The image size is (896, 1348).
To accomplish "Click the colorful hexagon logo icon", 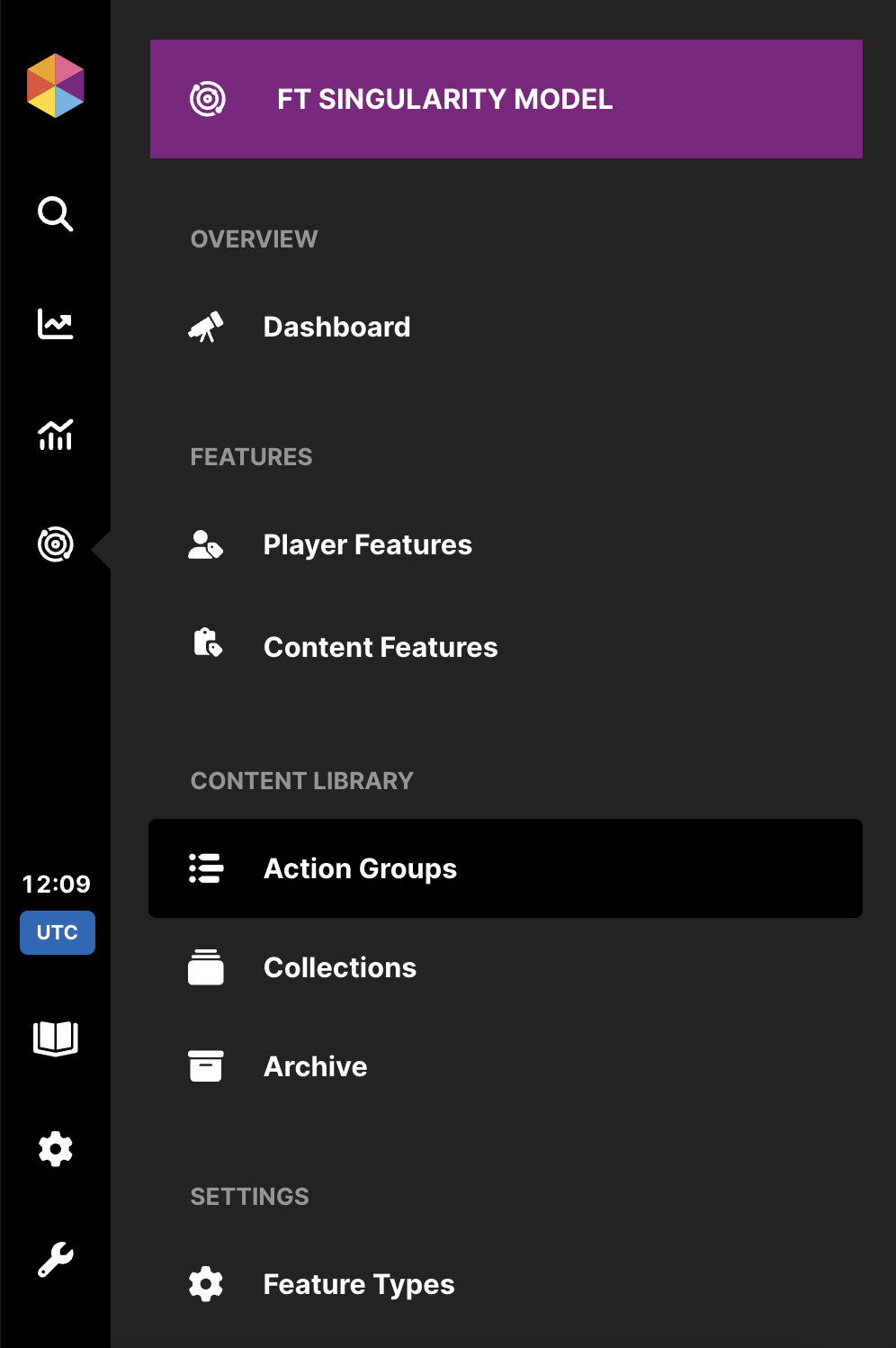I will (55, 85).
